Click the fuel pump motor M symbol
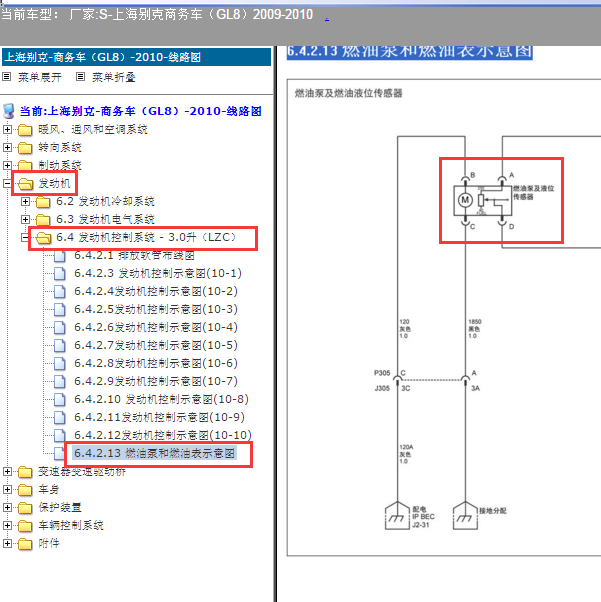 [465, 200]
